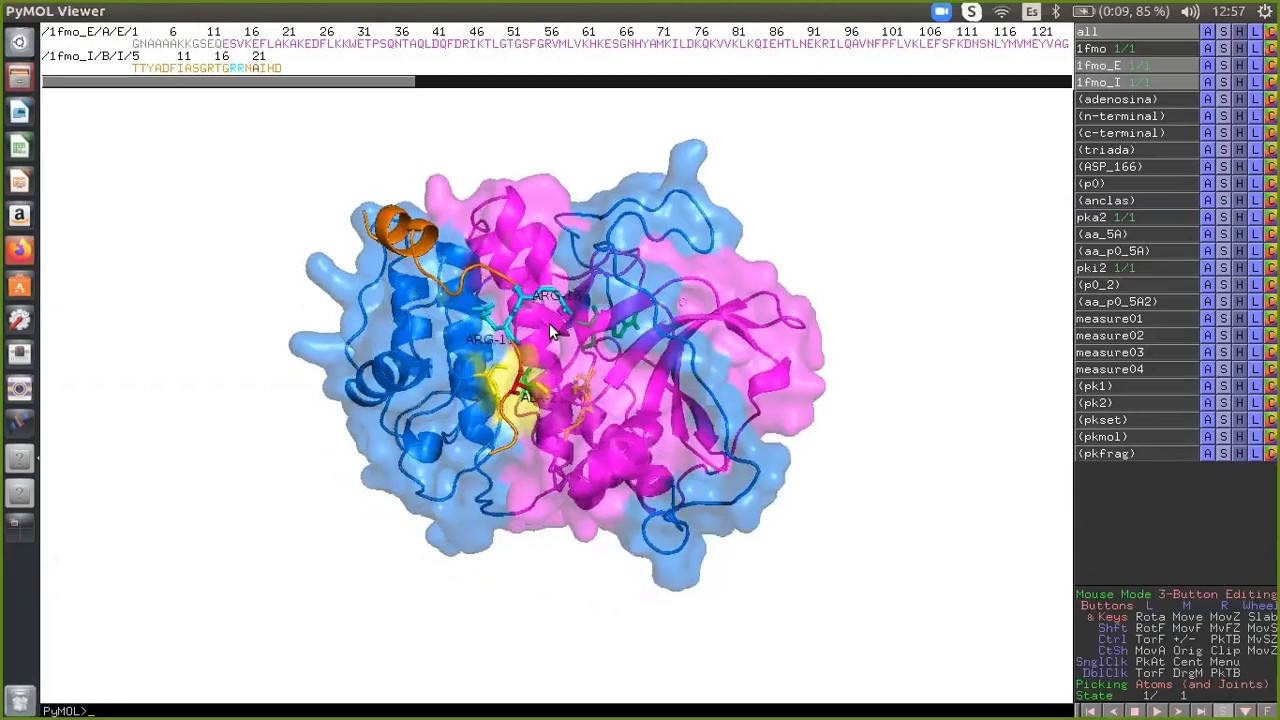
Task: Cycle Mouse Mode 3-Button Editing
Action: coord(1176,594)
